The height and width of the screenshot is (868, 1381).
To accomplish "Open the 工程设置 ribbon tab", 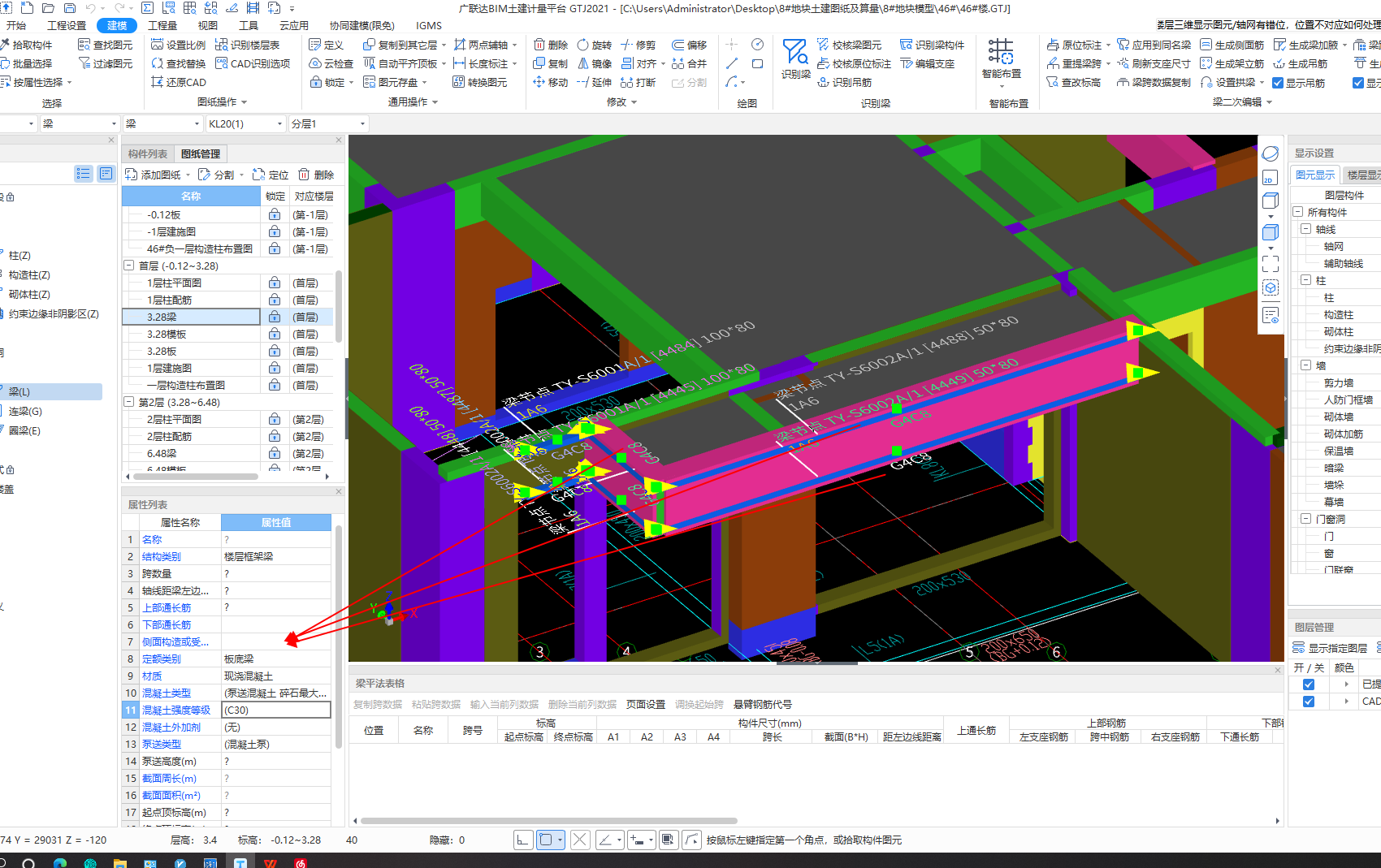I will click(x=67, y=25).
